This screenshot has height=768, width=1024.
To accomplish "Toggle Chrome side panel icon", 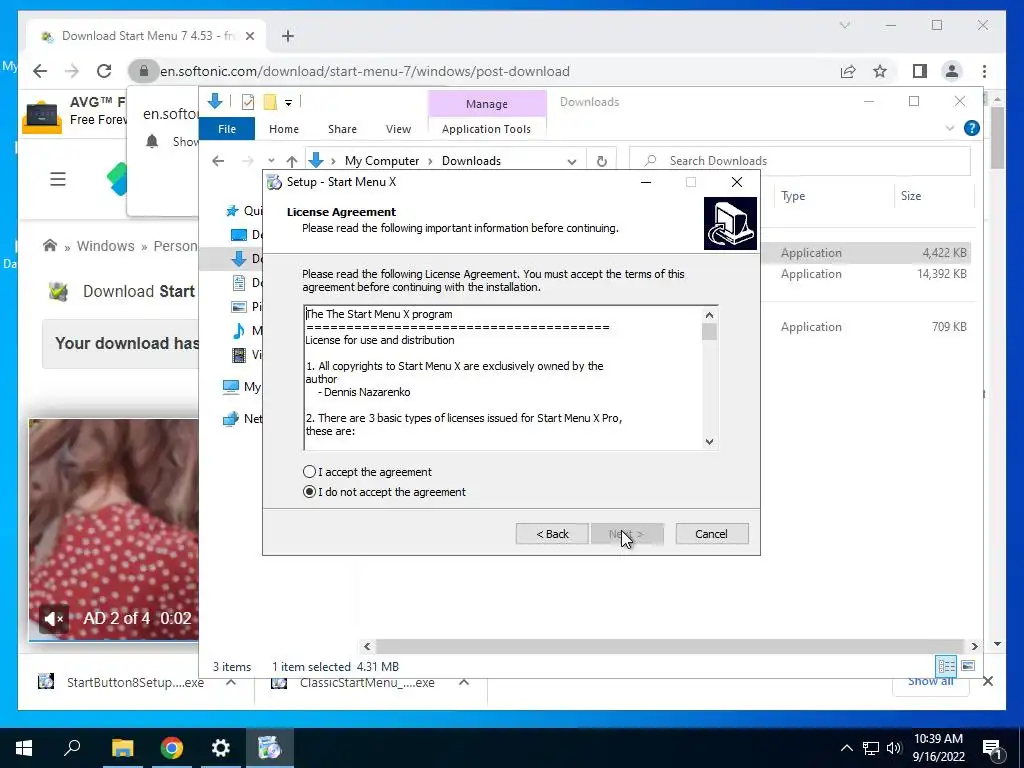I will [920, 71].
